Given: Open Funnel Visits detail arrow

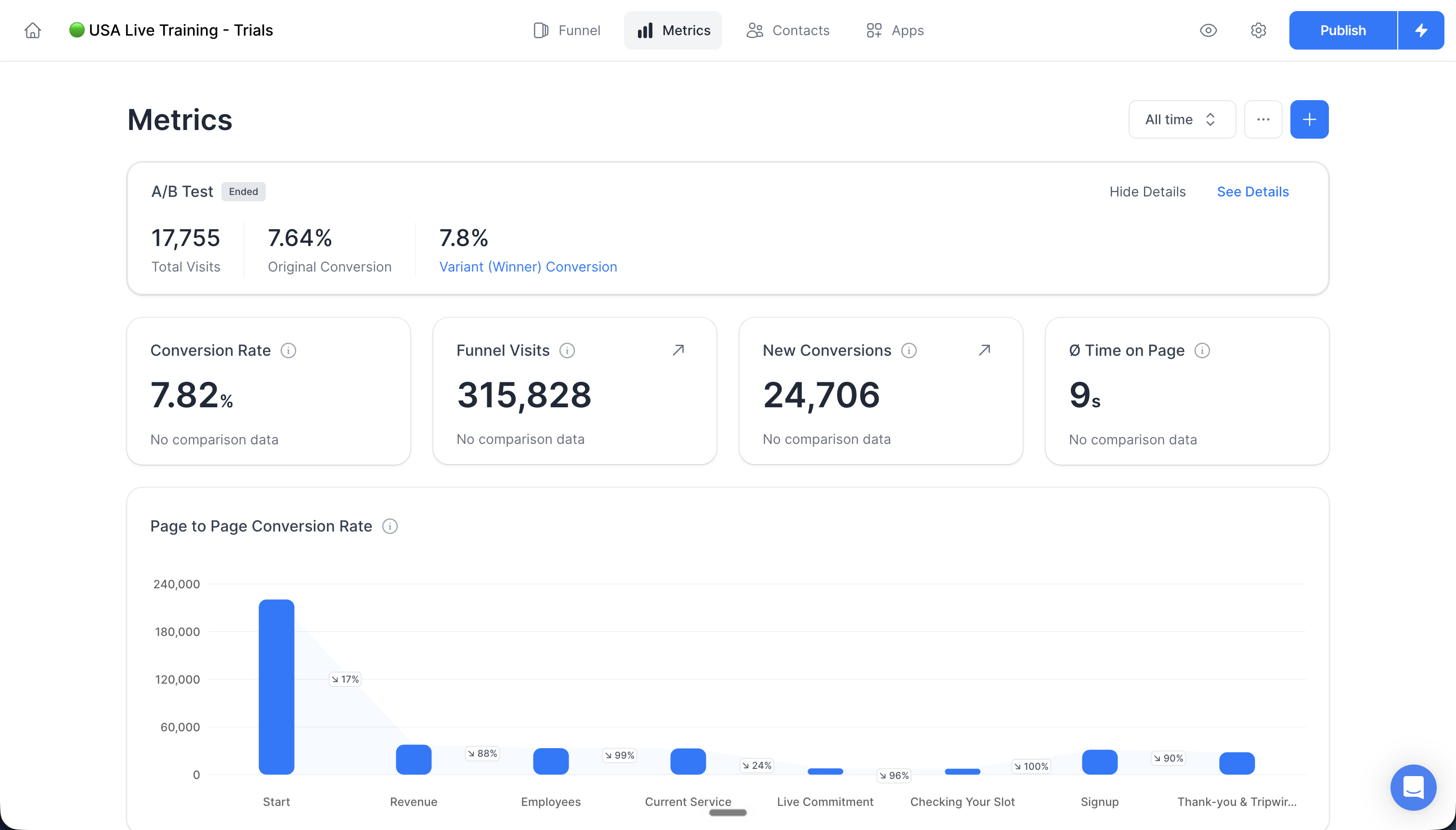Looking at the screenshot, I should click(x=678, y=350).
